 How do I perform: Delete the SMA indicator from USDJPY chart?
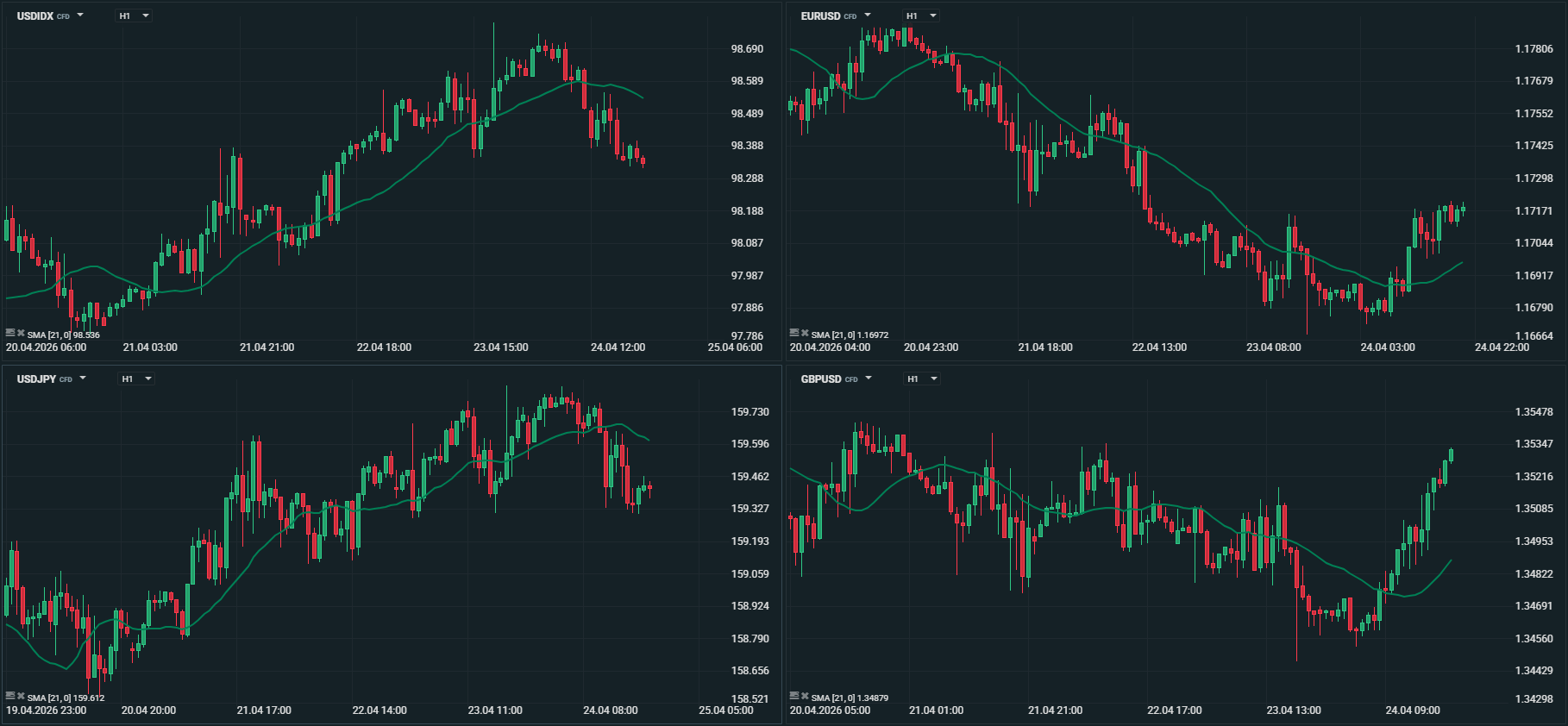click(x=21, y=697)
